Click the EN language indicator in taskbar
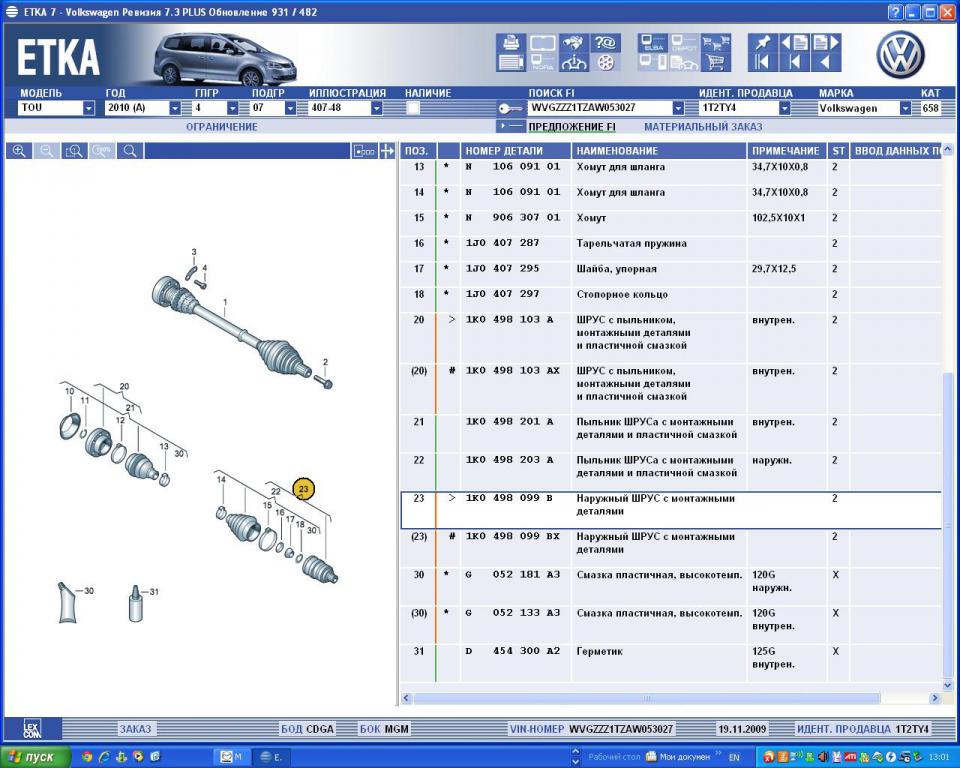Image resolution: width=960 pixels, height=768 pixels. pyautogui.click(x=734, y=758)
